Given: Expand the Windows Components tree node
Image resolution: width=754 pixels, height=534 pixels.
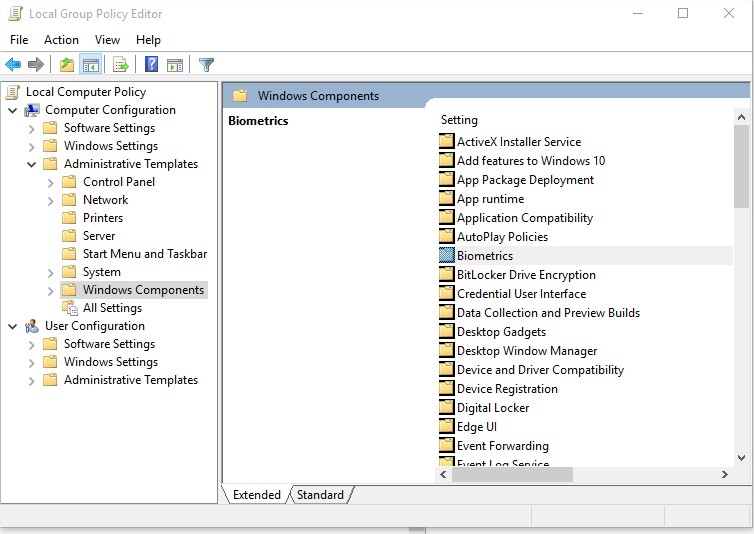Looking at the screenshot, I should tap(51, 291).
